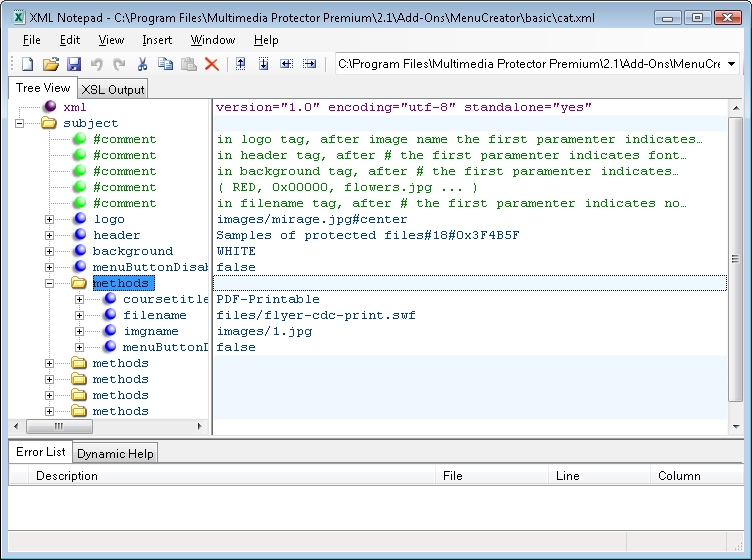Screen dimensions: 752x560
Task: Select the filename tree item
Action: (x=154, y=316)
